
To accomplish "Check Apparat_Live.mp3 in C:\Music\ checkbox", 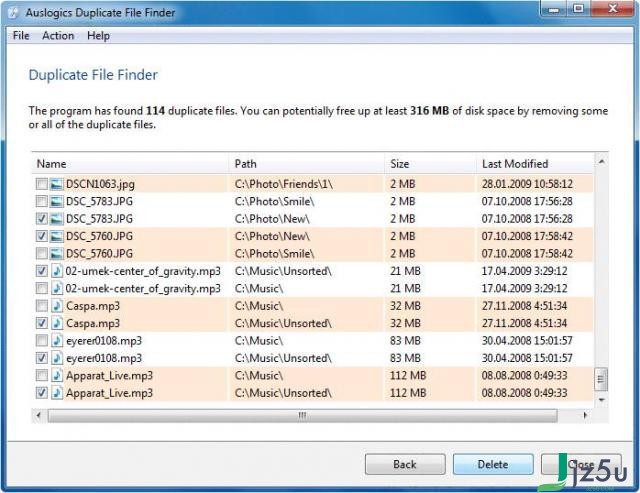I will pos(42,375).
